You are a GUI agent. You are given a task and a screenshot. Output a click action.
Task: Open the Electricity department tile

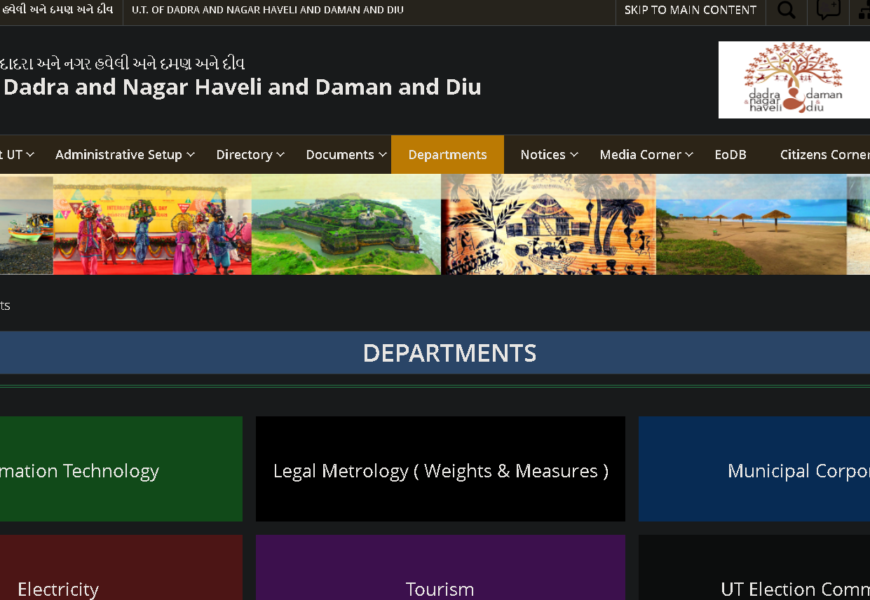[x=121, y=568]
